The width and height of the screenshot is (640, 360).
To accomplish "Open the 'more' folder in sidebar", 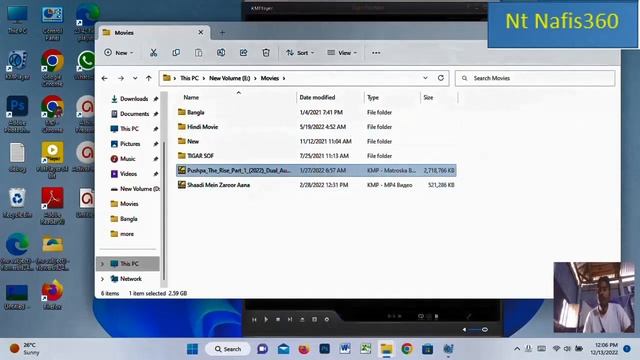I will (x=127, y=234).
